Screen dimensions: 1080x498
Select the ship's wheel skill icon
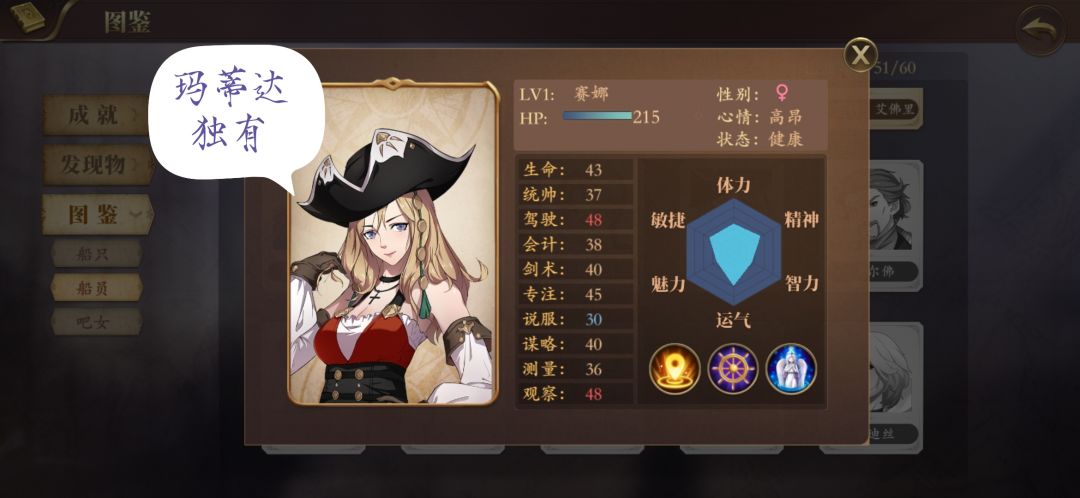(733, 369)
